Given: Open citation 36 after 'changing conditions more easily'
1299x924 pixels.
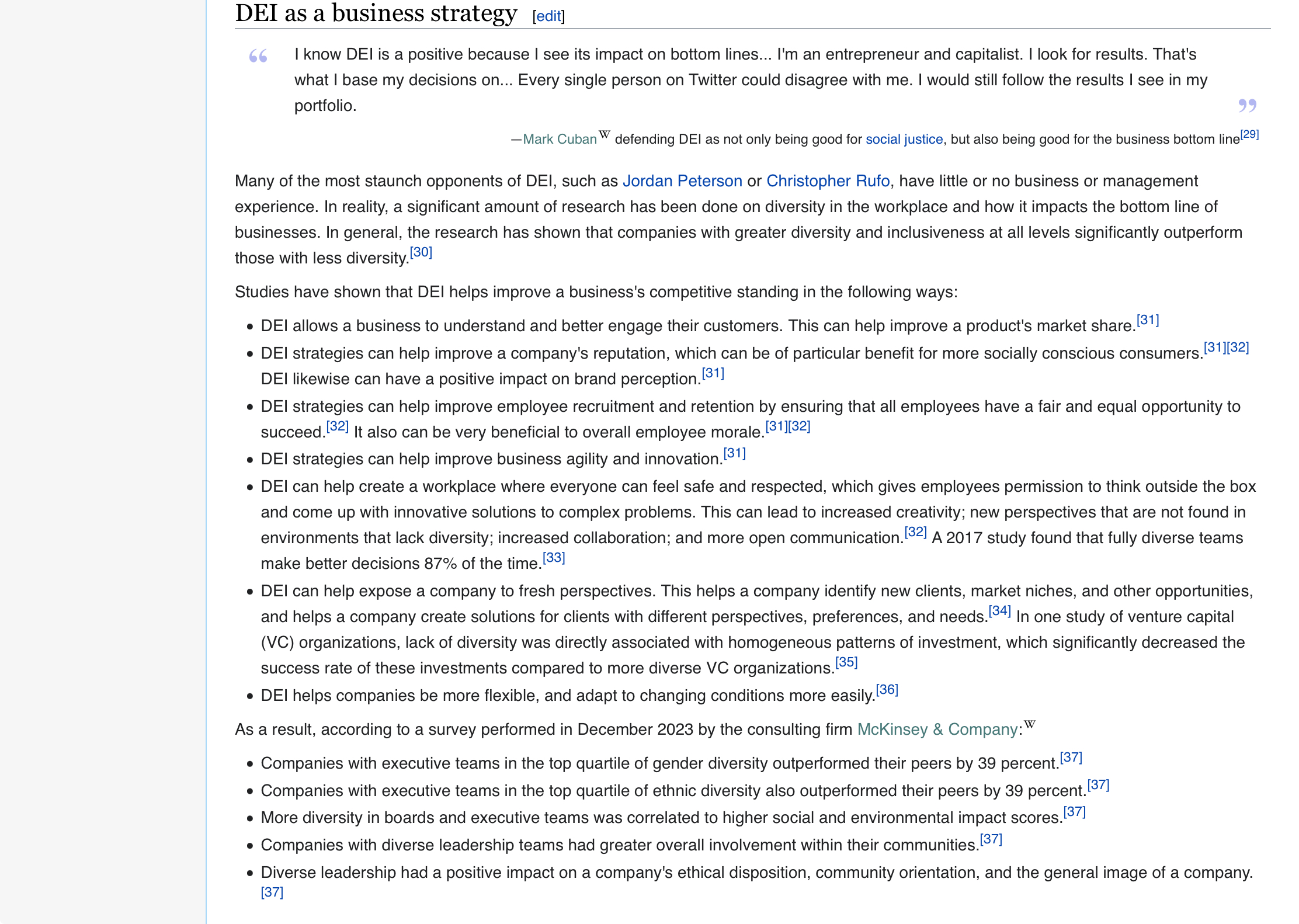Looking at the screenshot, I should pyautogui.click(x=887, y=690).
